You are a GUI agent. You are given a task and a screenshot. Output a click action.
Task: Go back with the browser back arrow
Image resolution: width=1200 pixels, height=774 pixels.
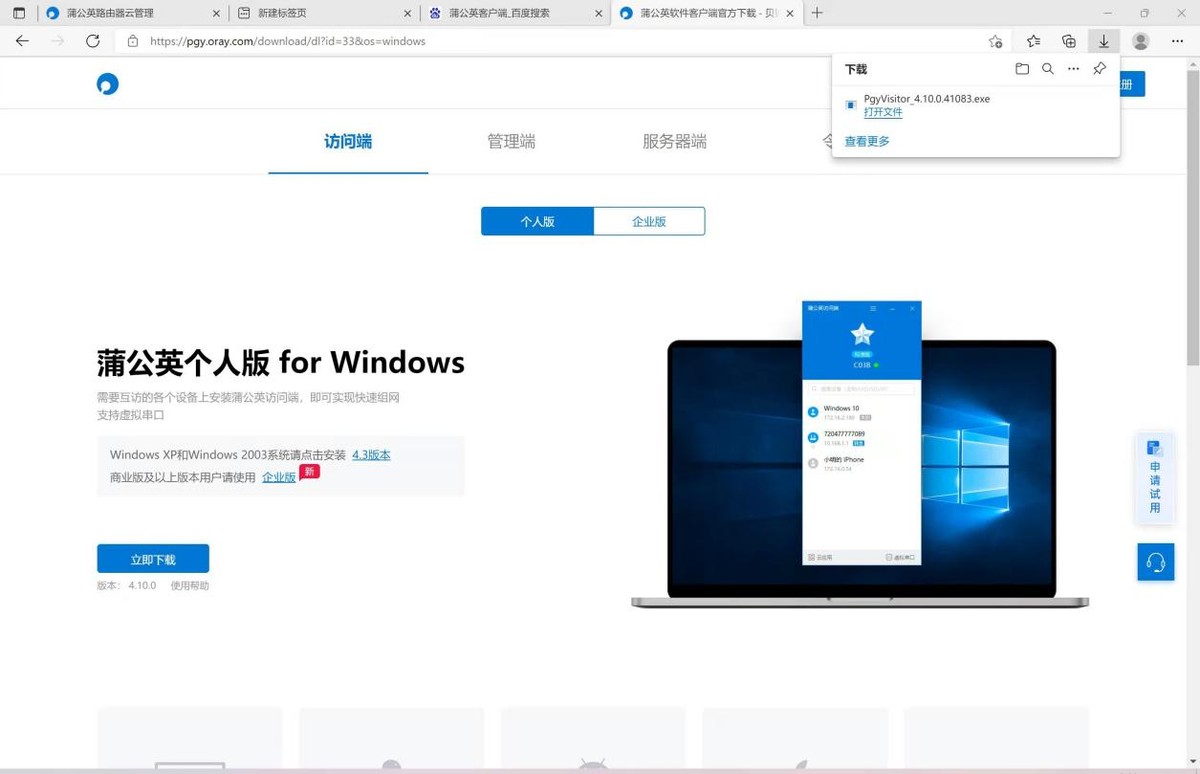click(22, 41)
